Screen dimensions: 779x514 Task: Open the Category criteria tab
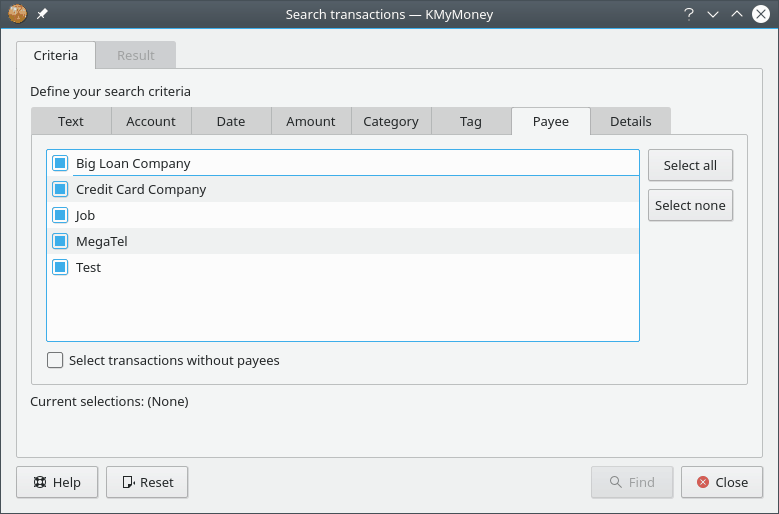click(391, 121)
